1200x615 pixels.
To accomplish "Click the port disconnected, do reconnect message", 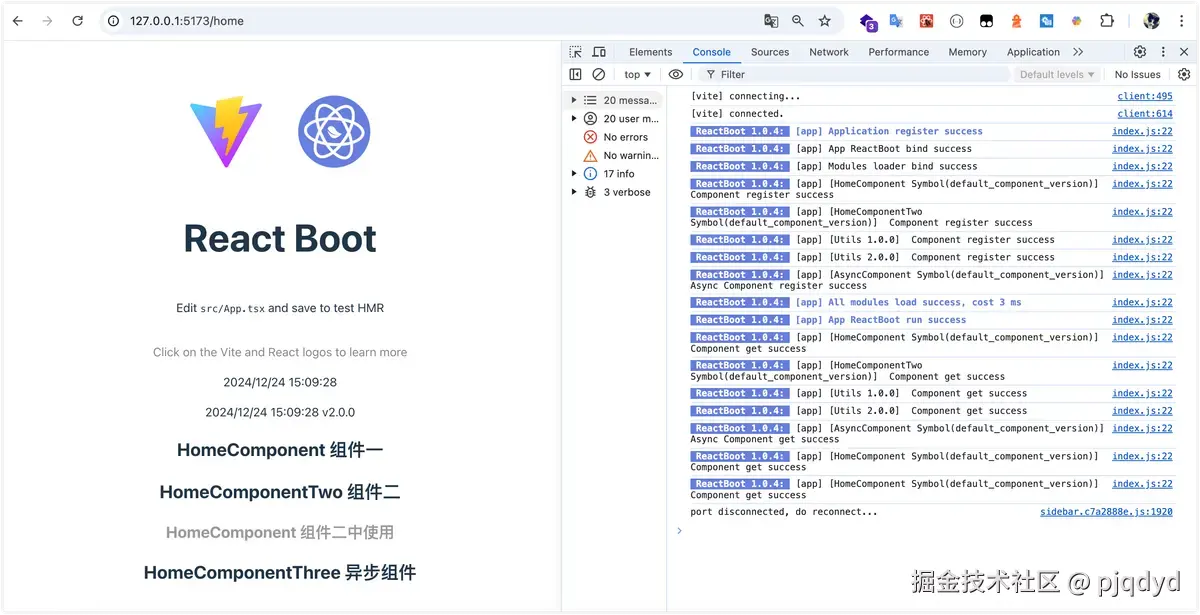I will pos(784,512).
